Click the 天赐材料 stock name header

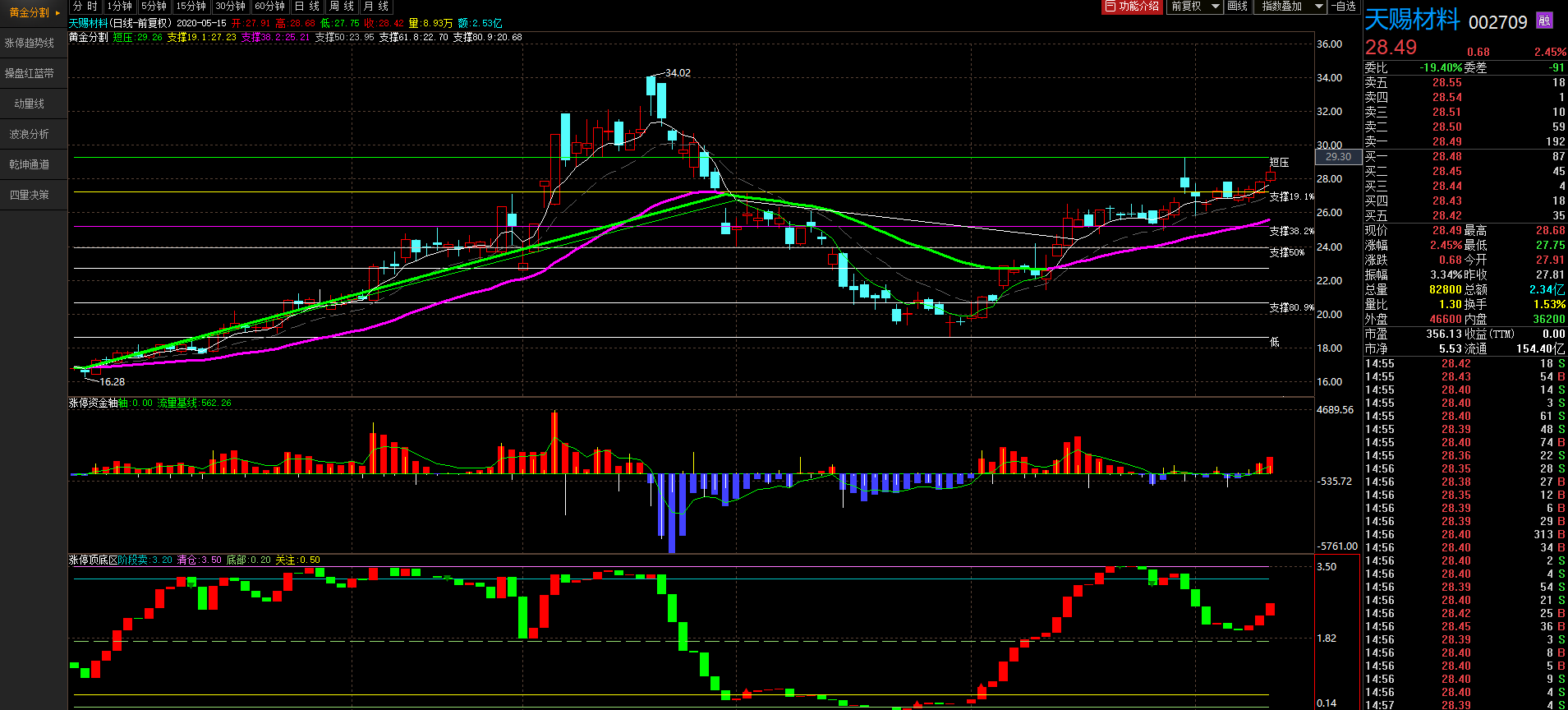1412,20
